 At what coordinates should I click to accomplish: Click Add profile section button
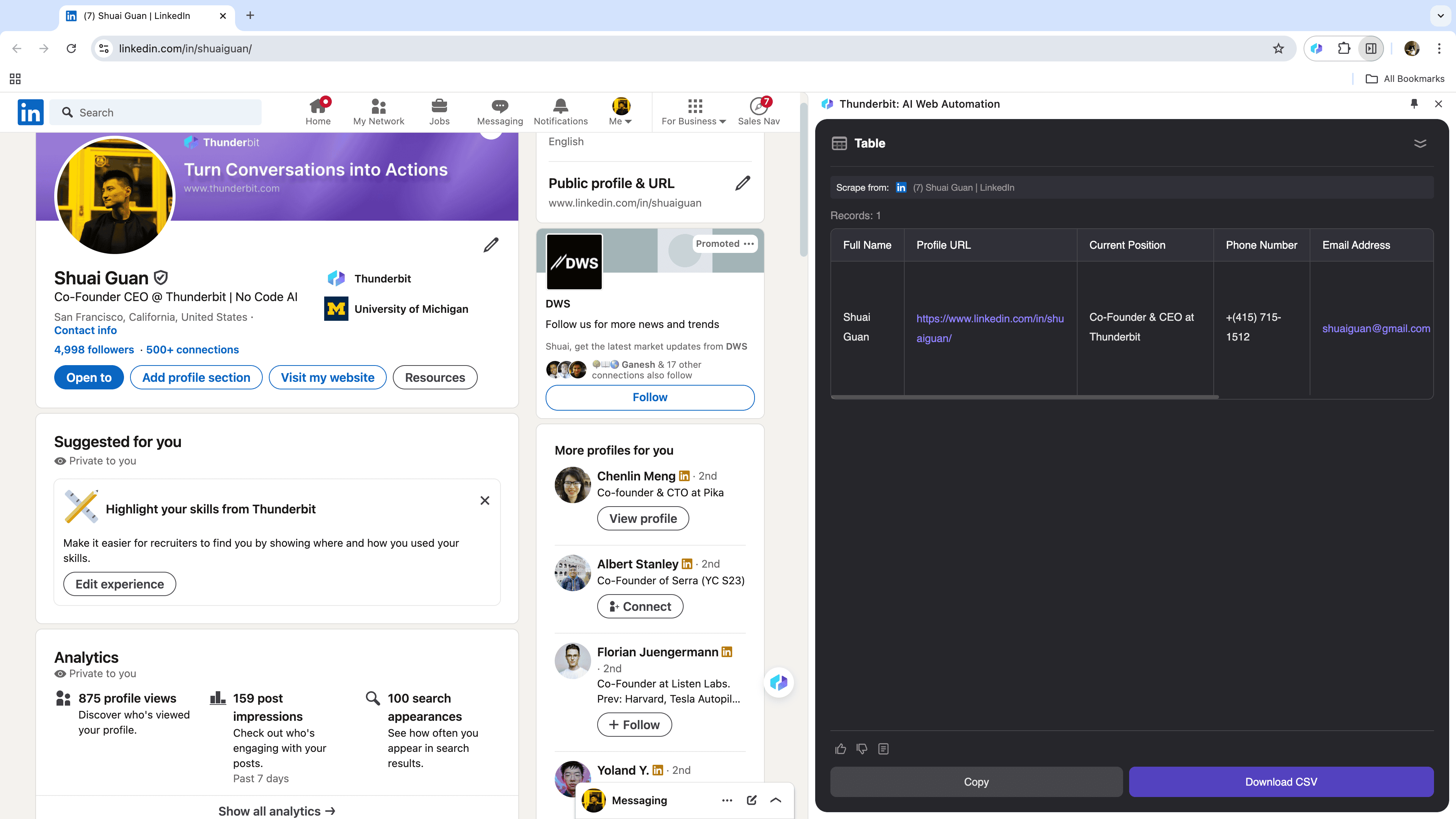196,378
